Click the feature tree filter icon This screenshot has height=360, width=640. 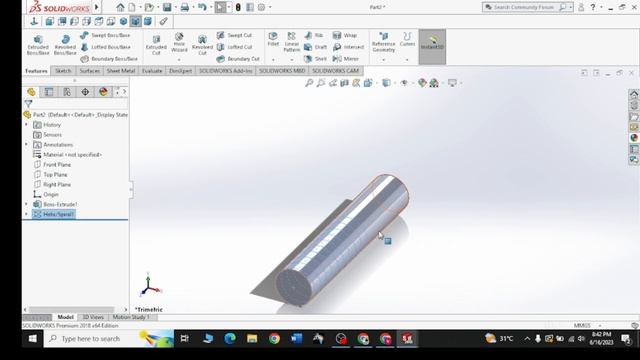[x=28, y=104]
